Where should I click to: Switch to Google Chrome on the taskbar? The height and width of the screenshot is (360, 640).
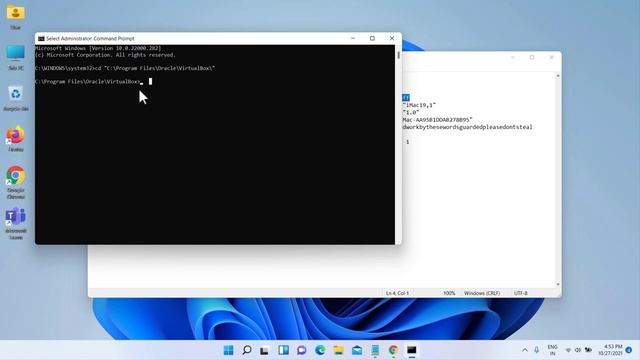click(x=393, y=350)
